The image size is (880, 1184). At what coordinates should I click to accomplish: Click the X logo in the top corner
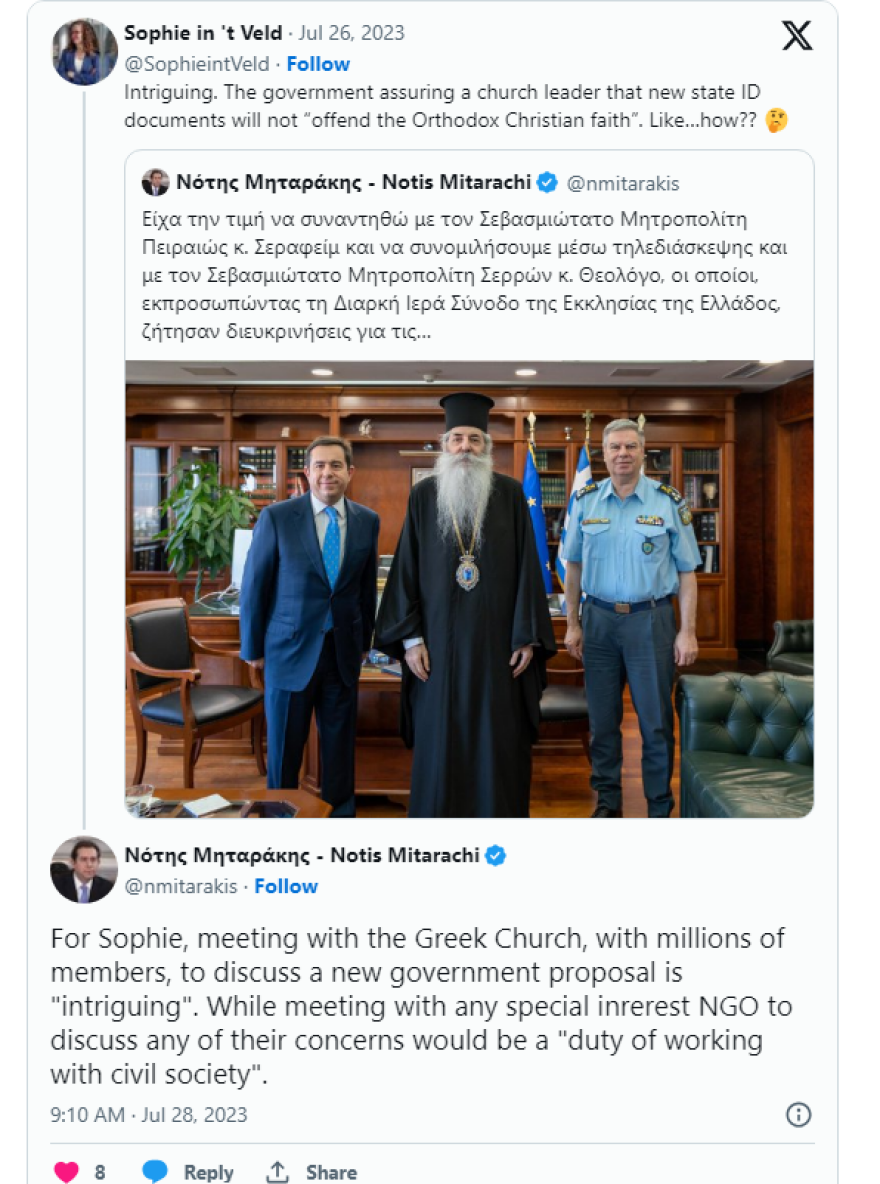tap(797, 37)
